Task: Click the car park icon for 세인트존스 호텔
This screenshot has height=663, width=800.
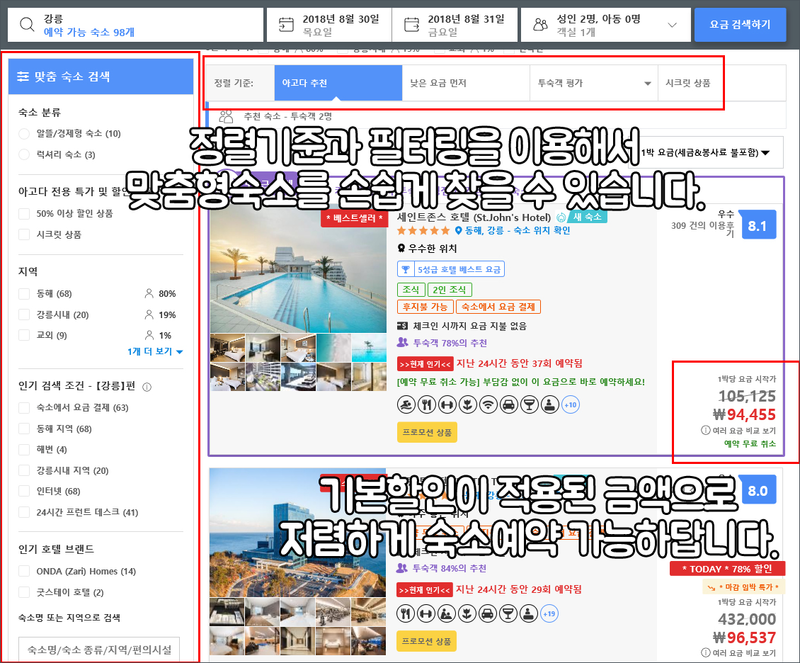Action: (509, 405)
